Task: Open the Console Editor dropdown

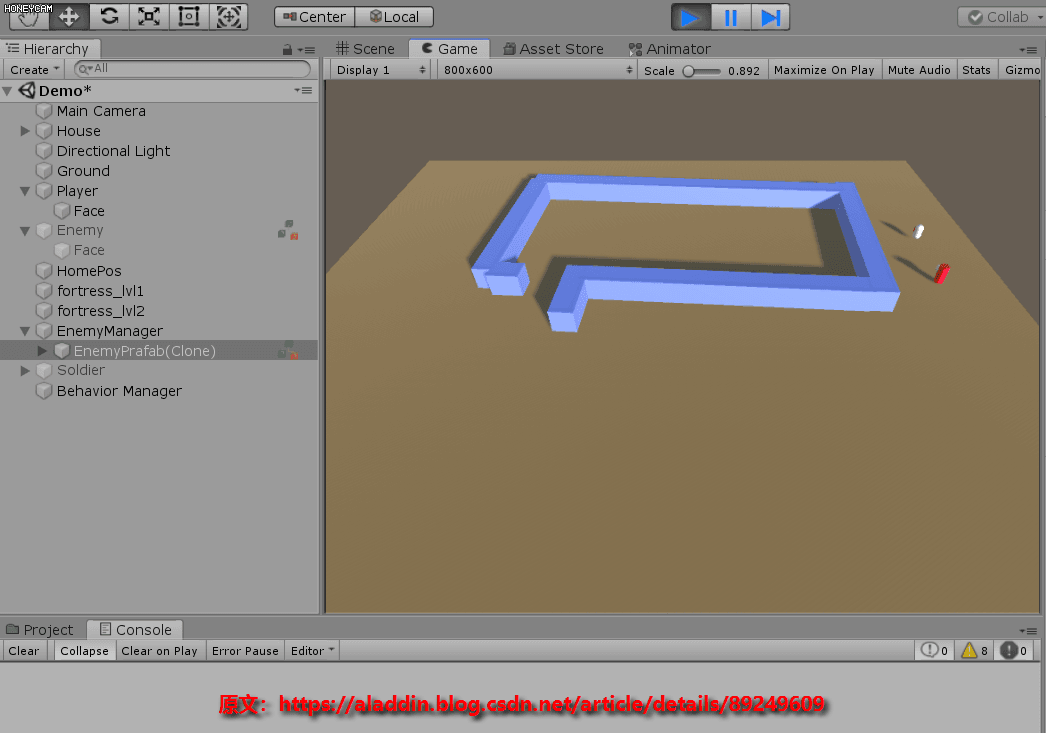Action: [312, 651]
